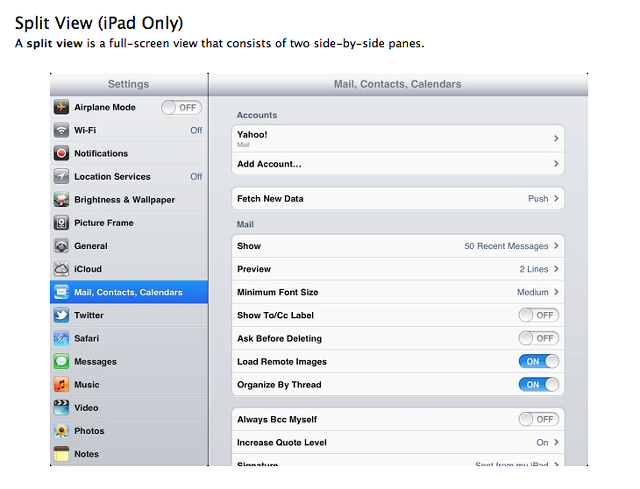Tap the Photos sunflower icon
This screenshot has height=489, width=640.
pos(61,431)
